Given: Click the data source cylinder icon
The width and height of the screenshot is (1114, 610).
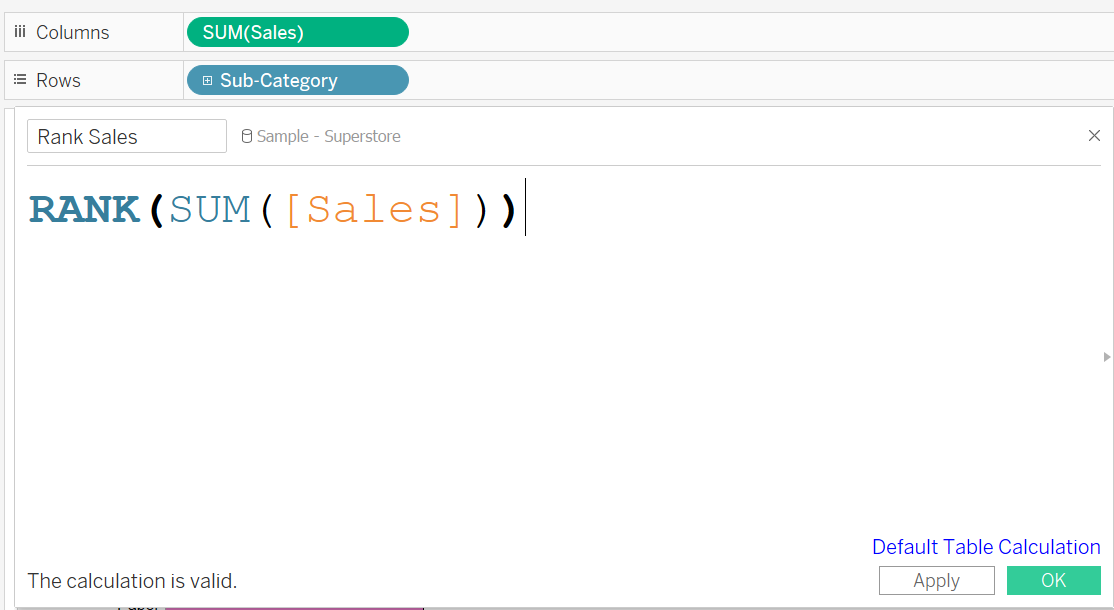Looking at the screenshot, I should coord(247,137).
